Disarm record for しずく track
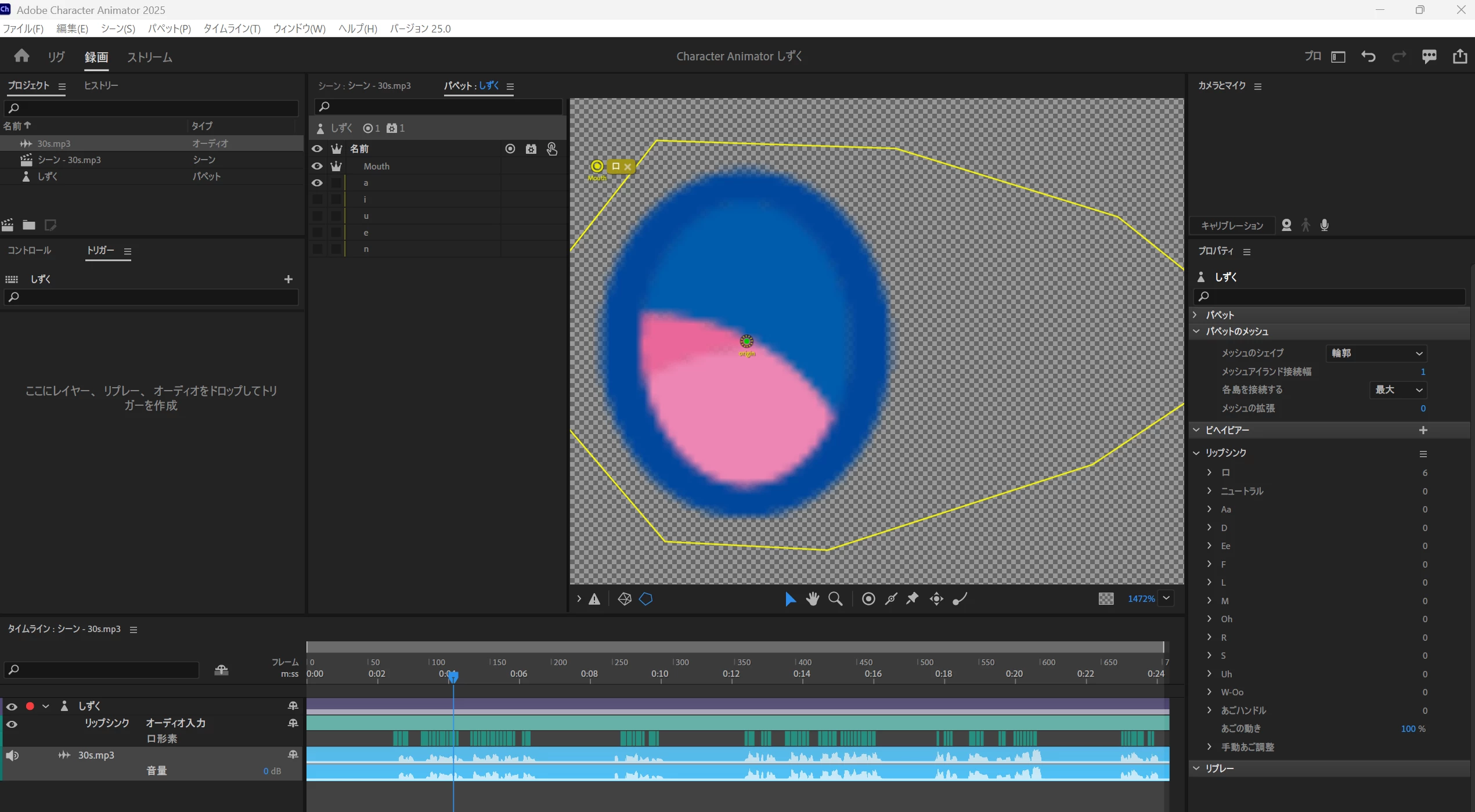The image size is (1475, 812). pos(30,706)
